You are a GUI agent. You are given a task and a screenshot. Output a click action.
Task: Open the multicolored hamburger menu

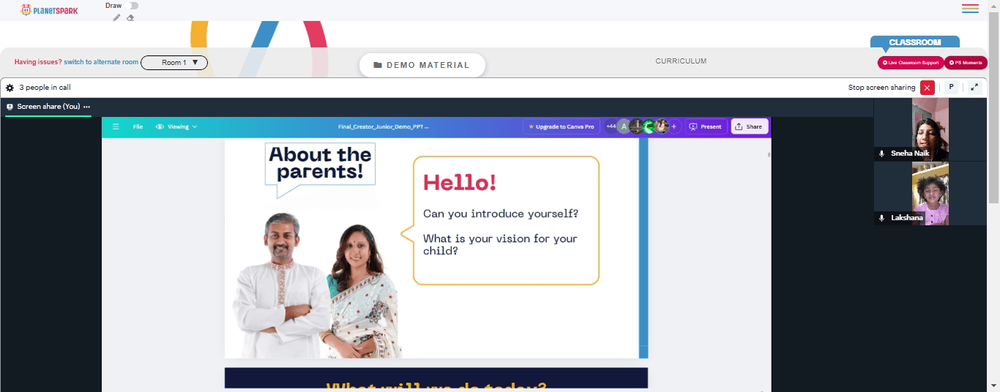pyautogui.click(x=970, y=8)
